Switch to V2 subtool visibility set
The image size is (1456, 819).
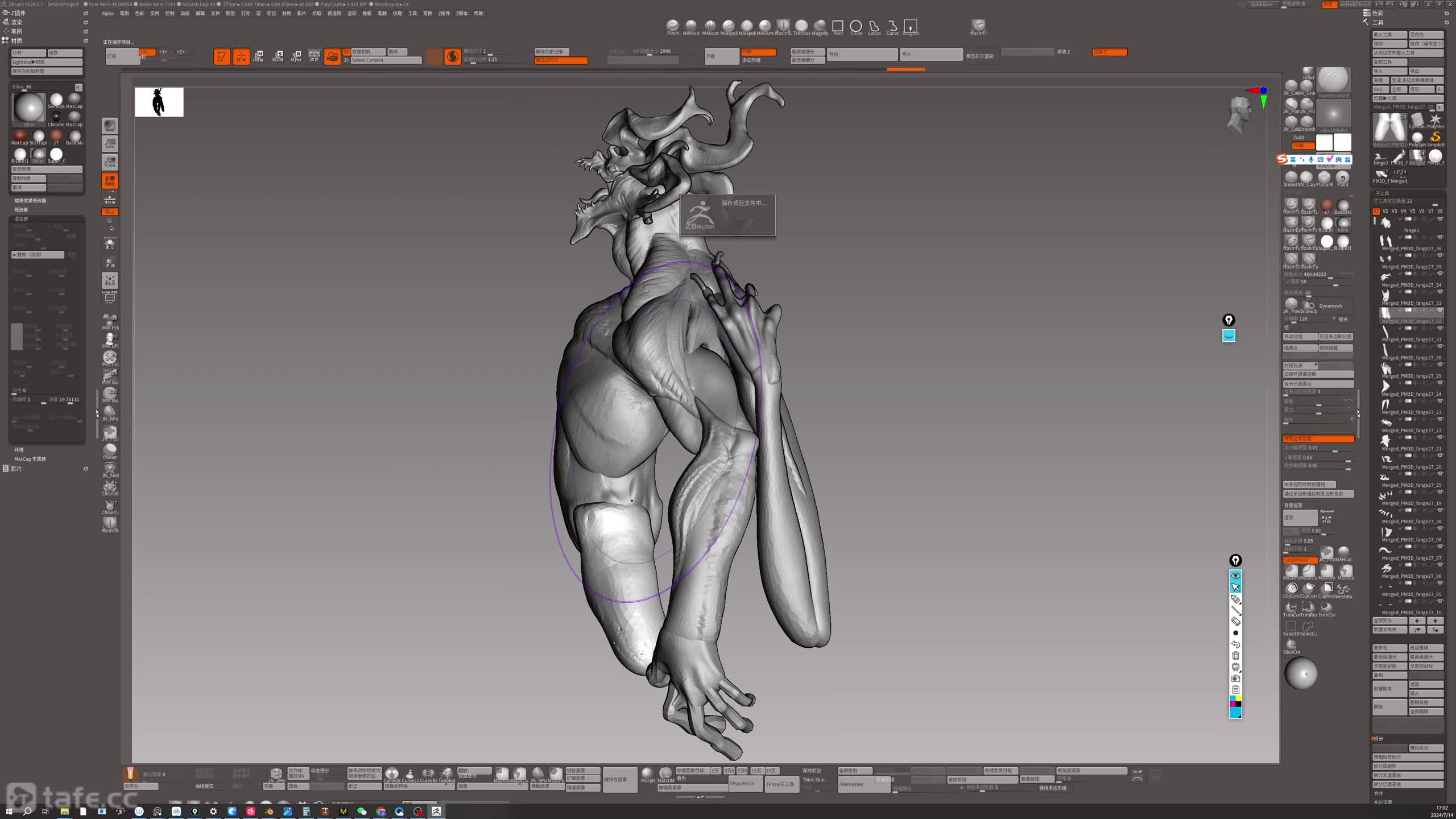coord(1385,211)
